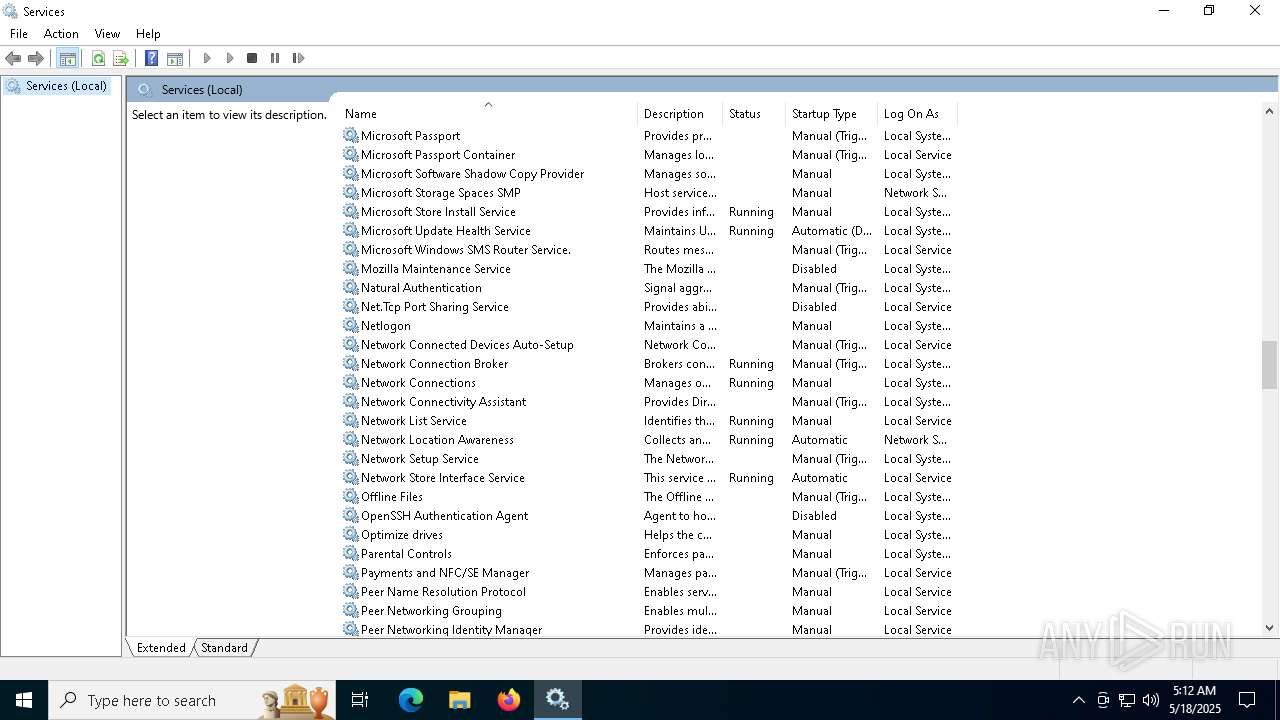Click the Microsoft Passport service gear icon

tap(351, 135)
